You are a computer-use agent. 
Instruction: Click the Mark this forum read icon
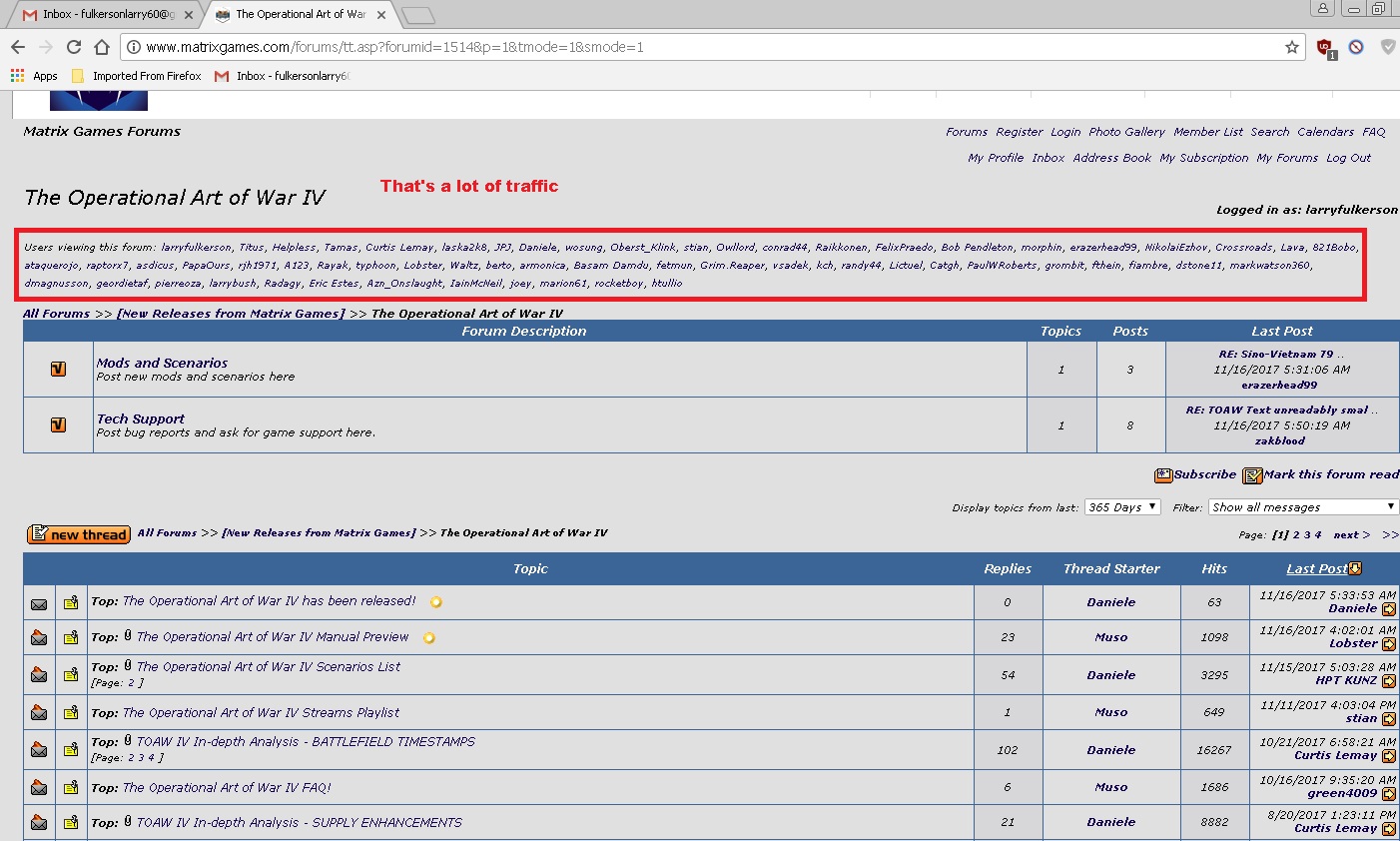point(1253,475)
